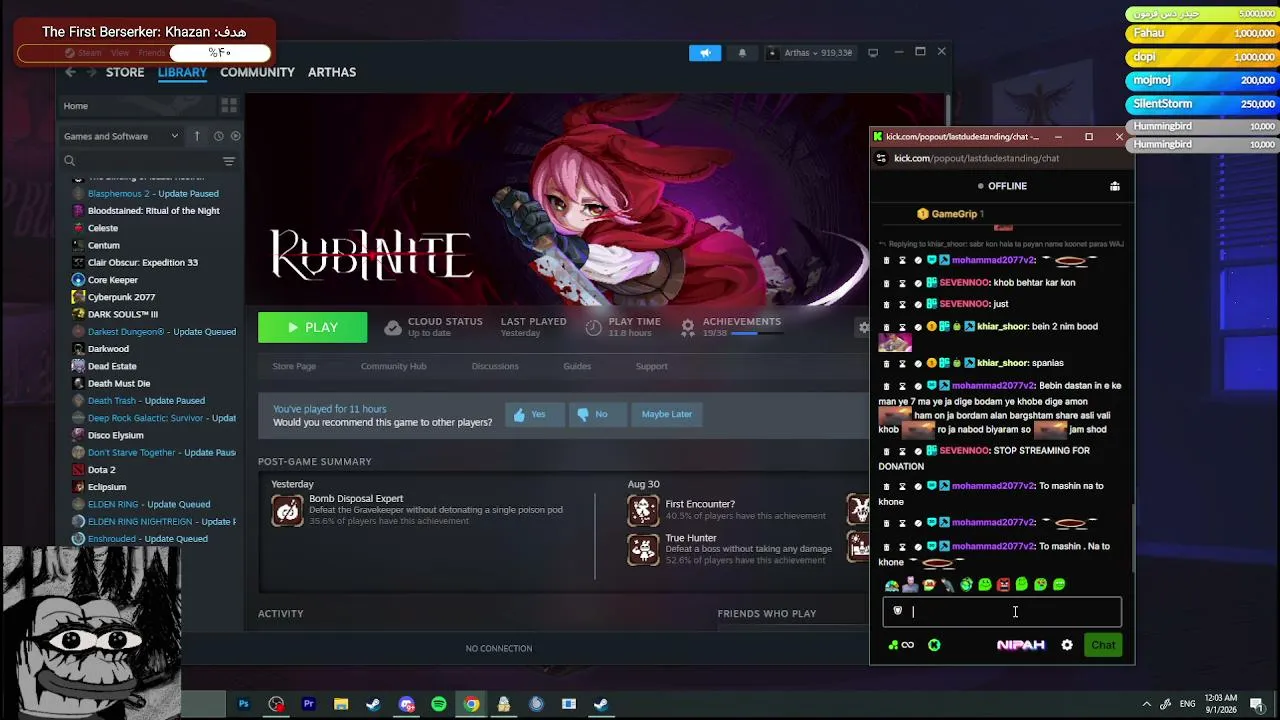The width and height of the screenshot is (1280, 720).
Task: Open Google Chrome from the taskbar
Action: [471, 704]
